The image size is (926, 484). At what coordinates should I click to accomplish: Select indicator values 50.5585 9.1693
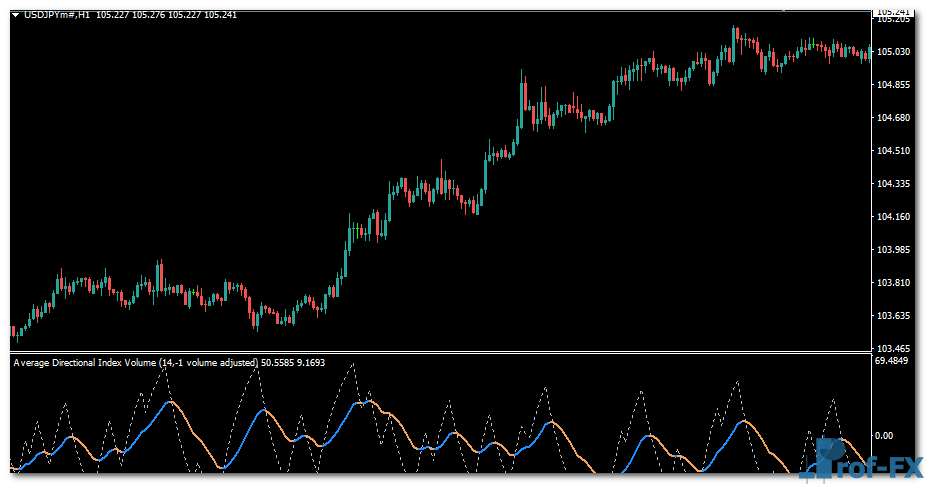tap(292, 362)
